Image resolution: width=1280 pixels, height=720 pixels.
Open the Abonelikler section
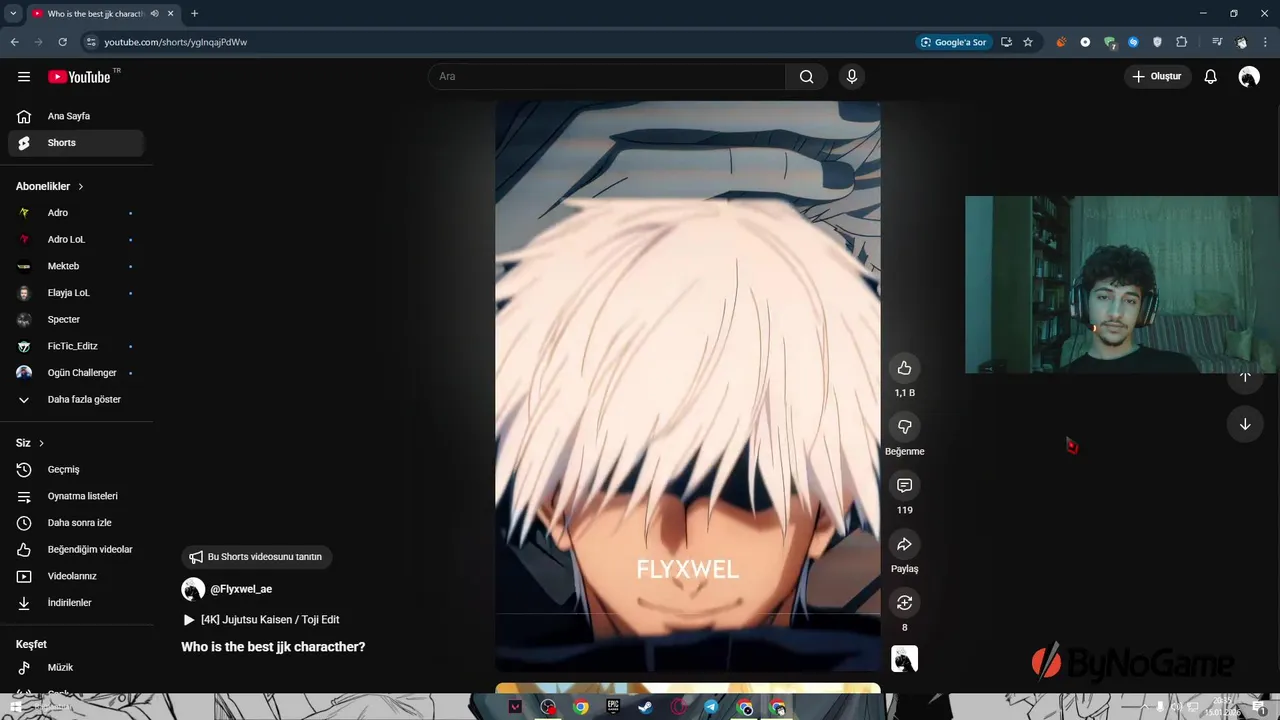pos(50,187)
